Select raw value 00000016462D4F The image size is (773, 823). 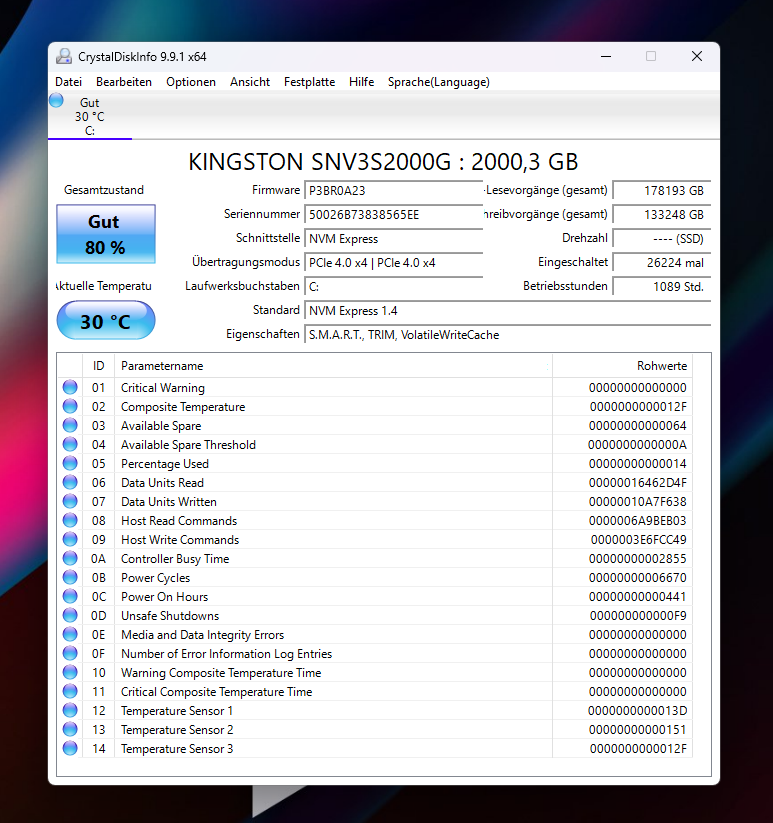(x=638, y=483)
